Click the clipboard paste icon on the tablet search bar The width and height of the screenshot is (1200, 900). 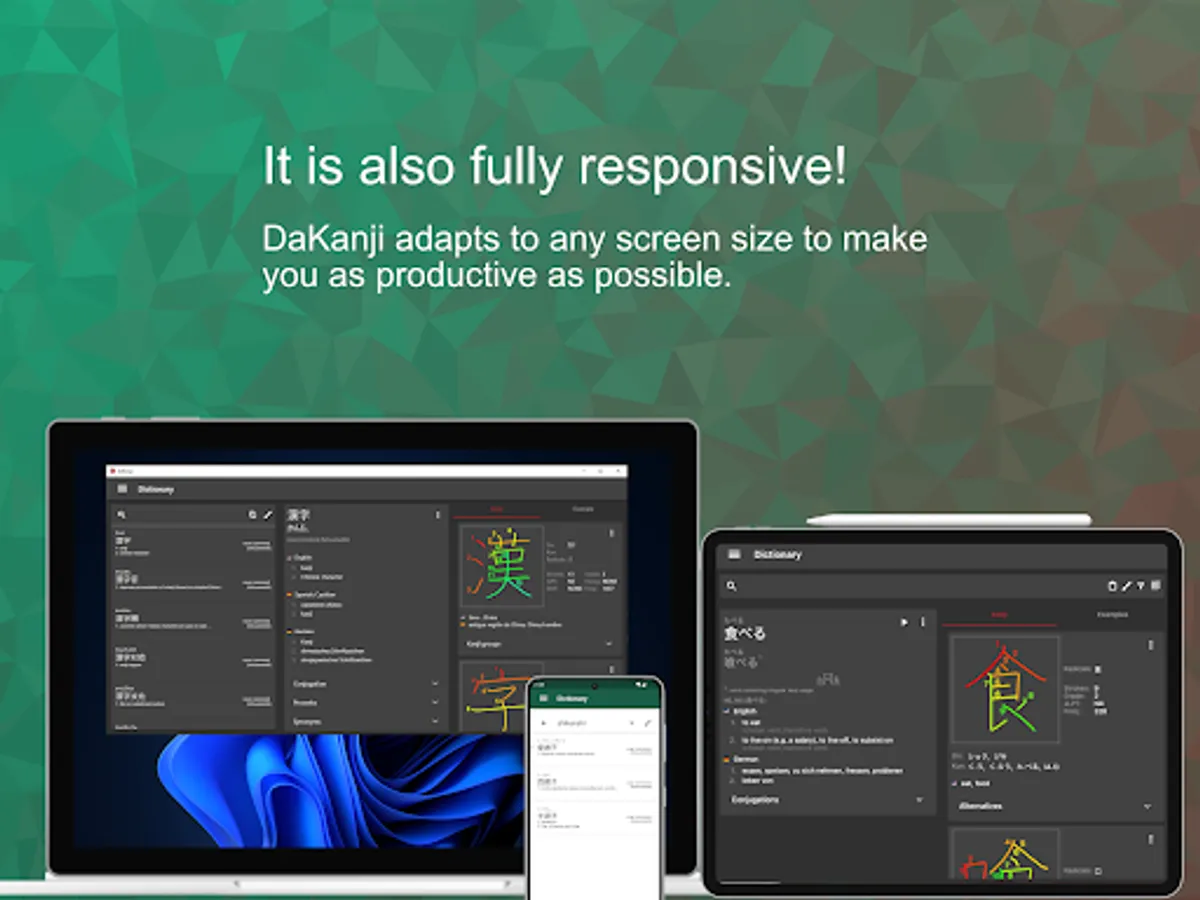click(x=1112, y=586)
